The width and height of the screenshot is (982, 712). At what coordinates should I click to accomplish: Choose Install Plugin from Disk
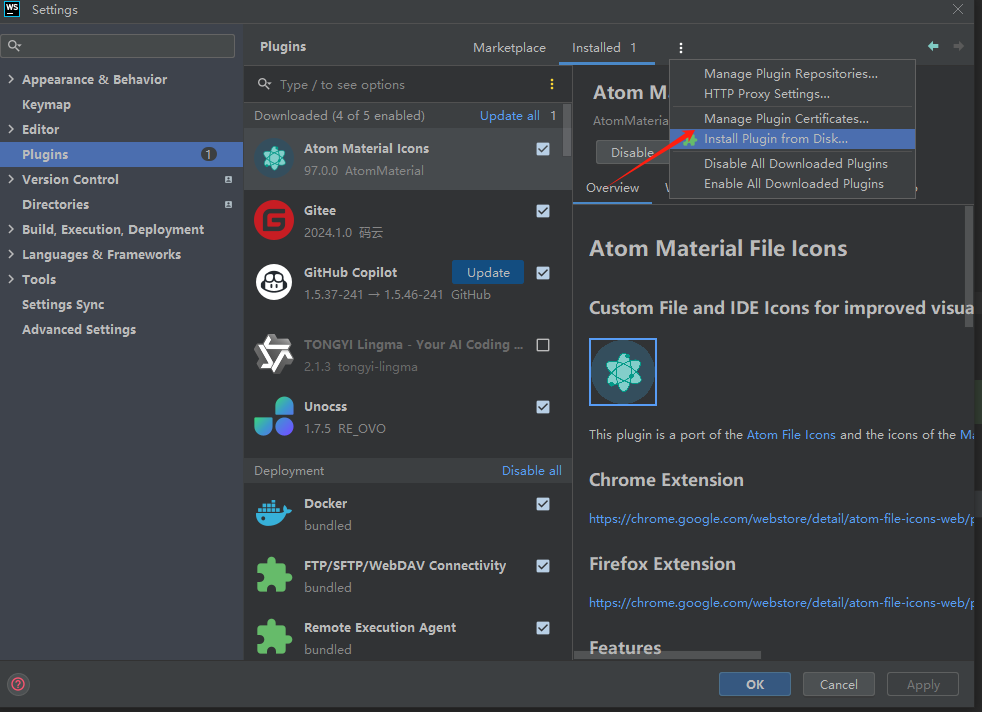[x=792, y=139]
